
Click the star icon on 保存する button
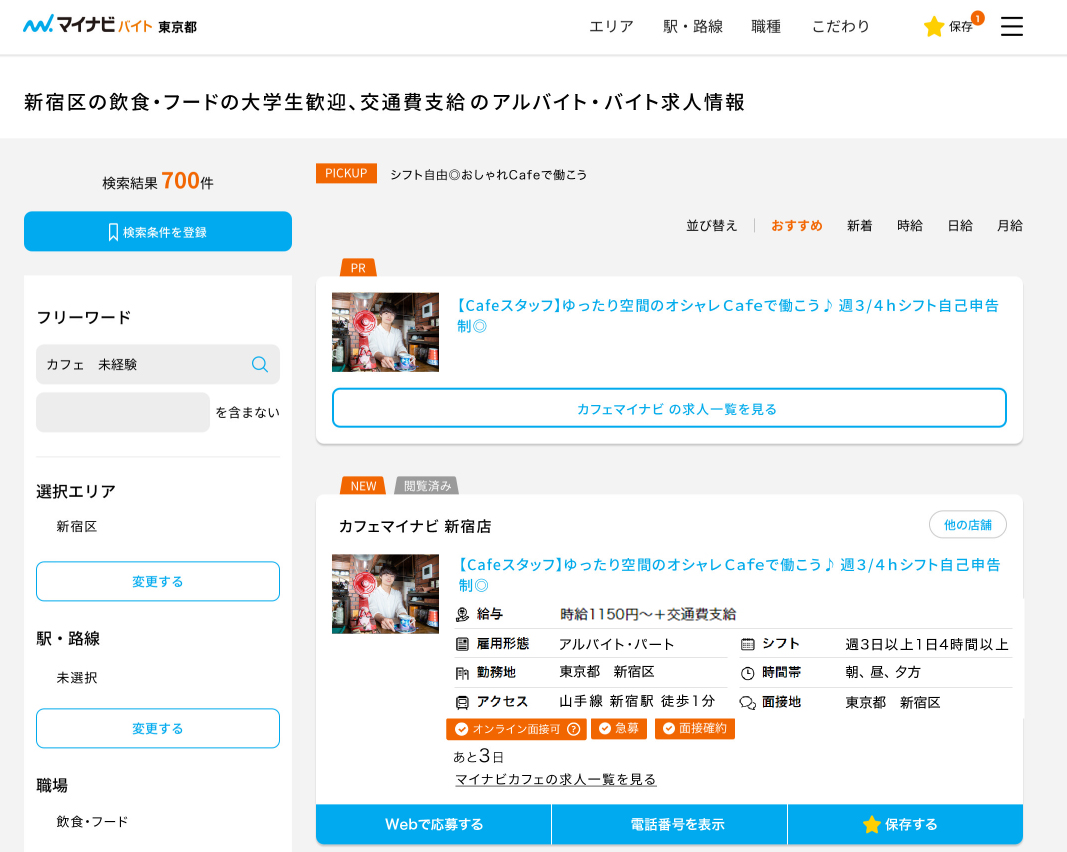871,824
